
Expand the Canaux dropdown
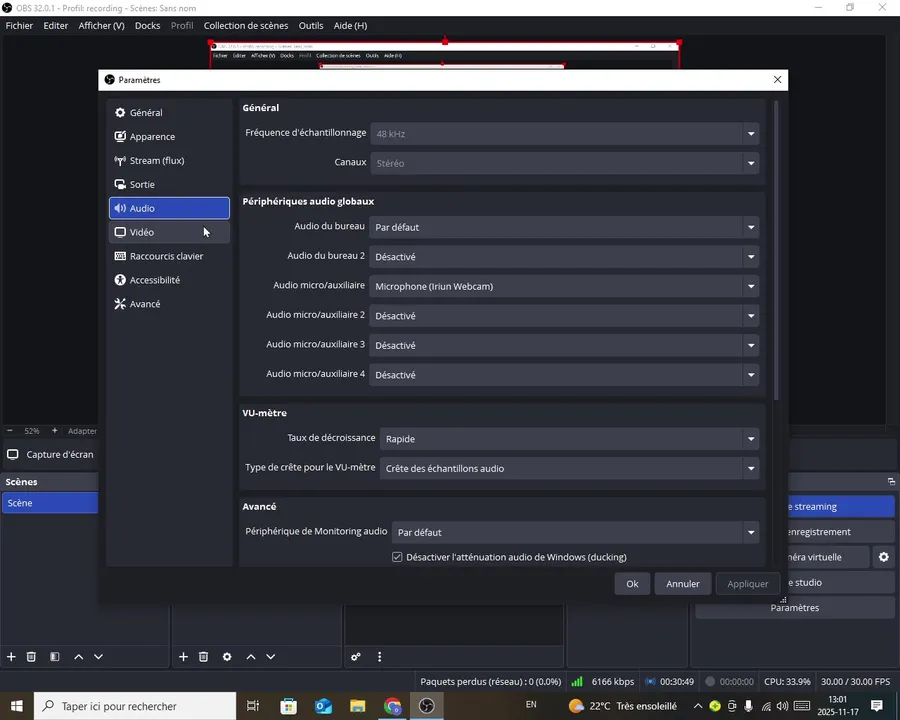pos(565,163)
